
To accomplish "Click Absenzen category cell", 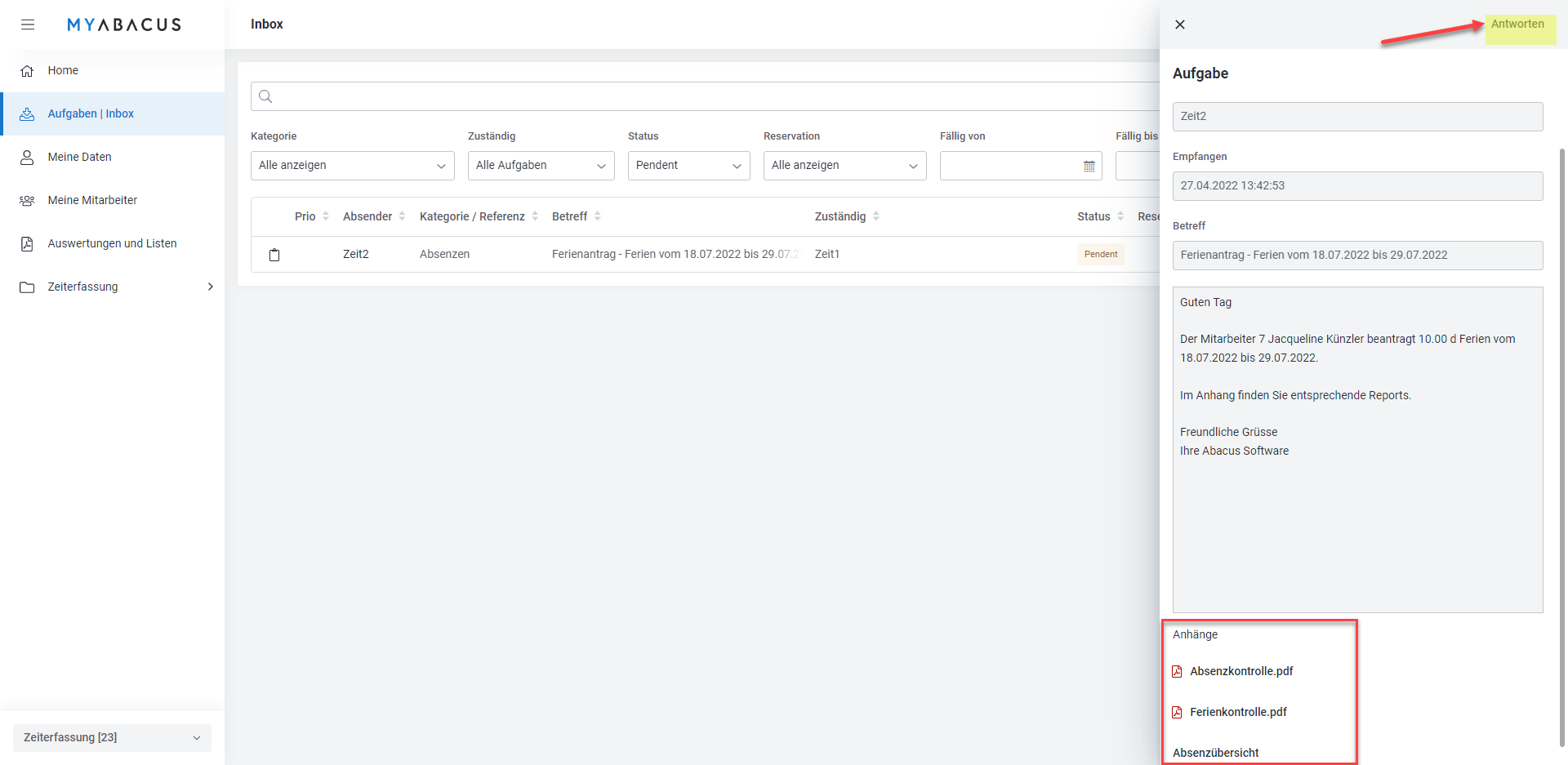I will coord(444,254).
